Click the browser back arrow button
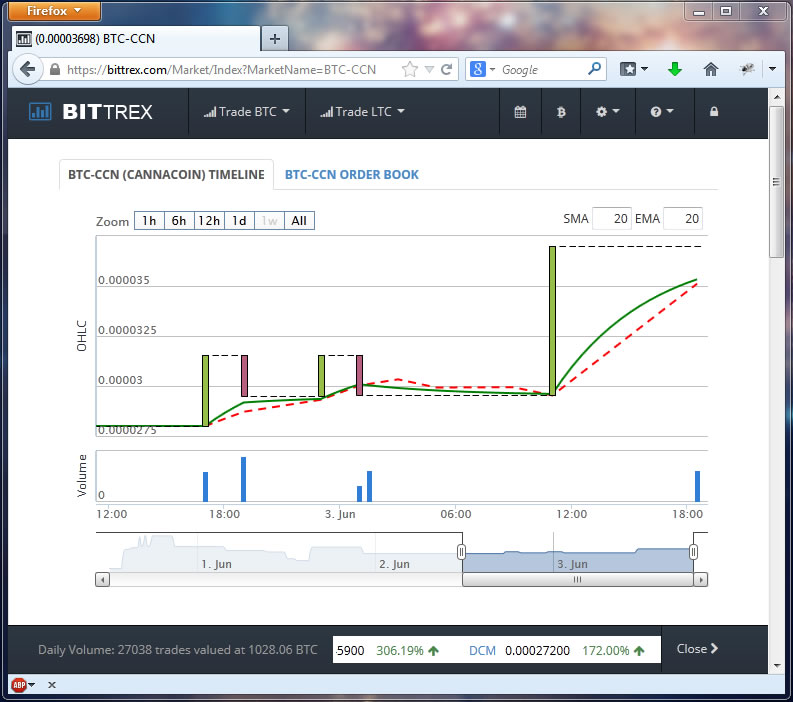Image resolution: width=793 pixels, height=702 pixels. [27, 69]
